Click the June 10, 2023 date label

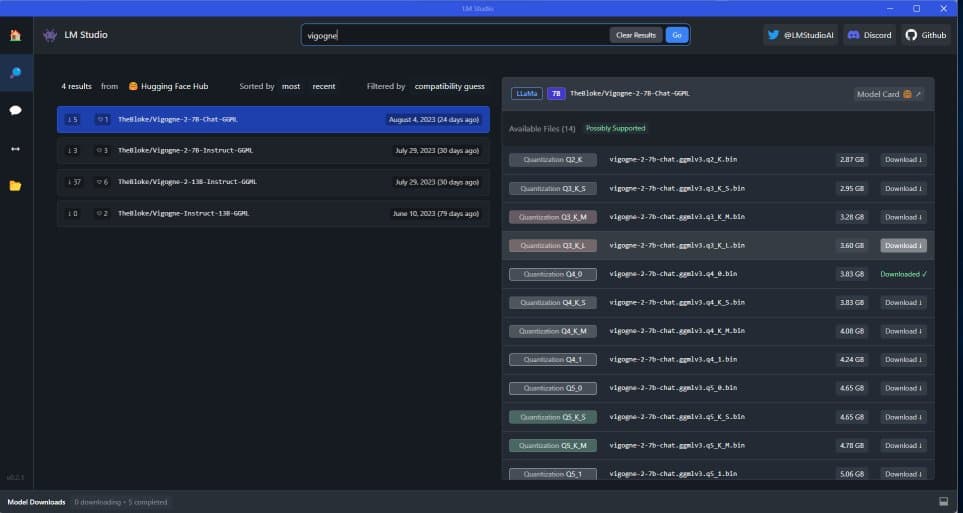tap(435, 214)
